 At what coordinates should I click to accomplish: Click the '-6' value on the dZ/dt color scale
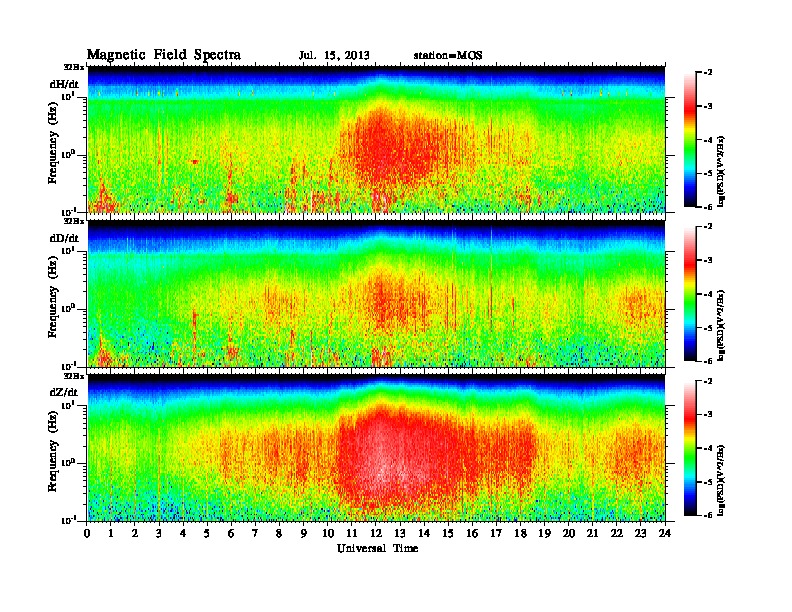coord(708,515)
